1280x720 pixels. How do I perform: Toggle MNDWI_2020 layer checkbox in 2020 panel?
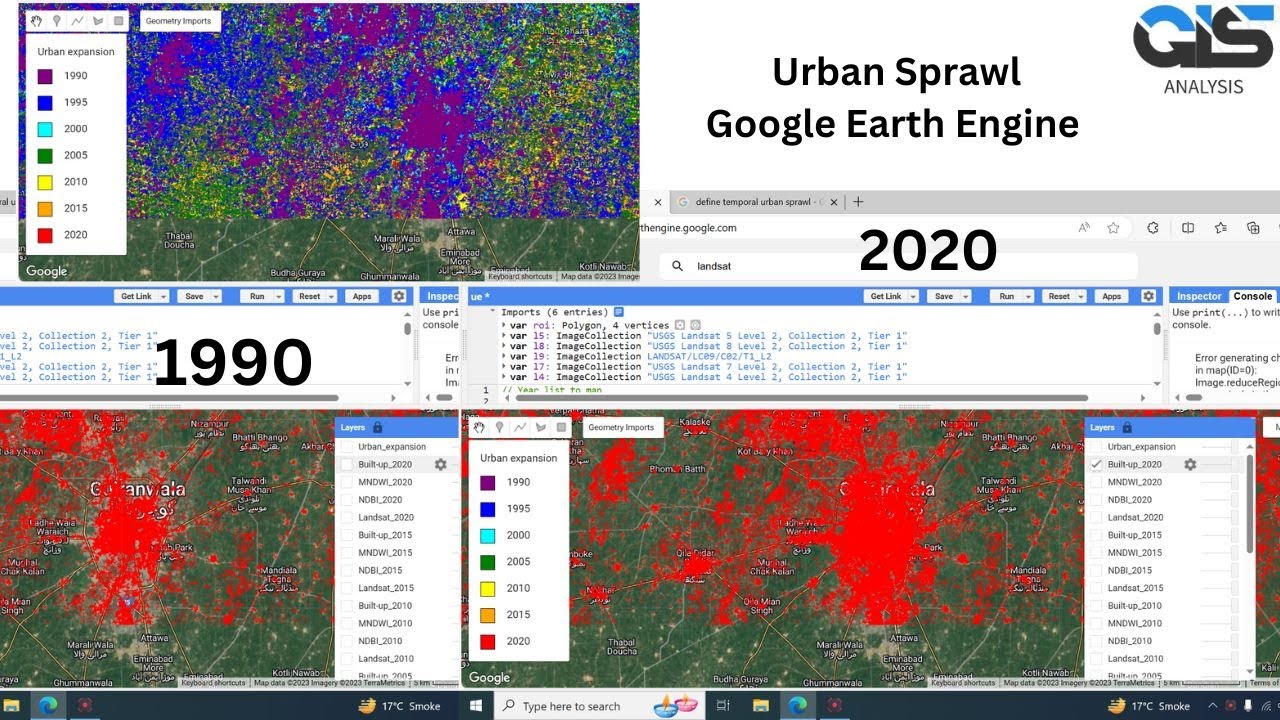pos(1097,482)
